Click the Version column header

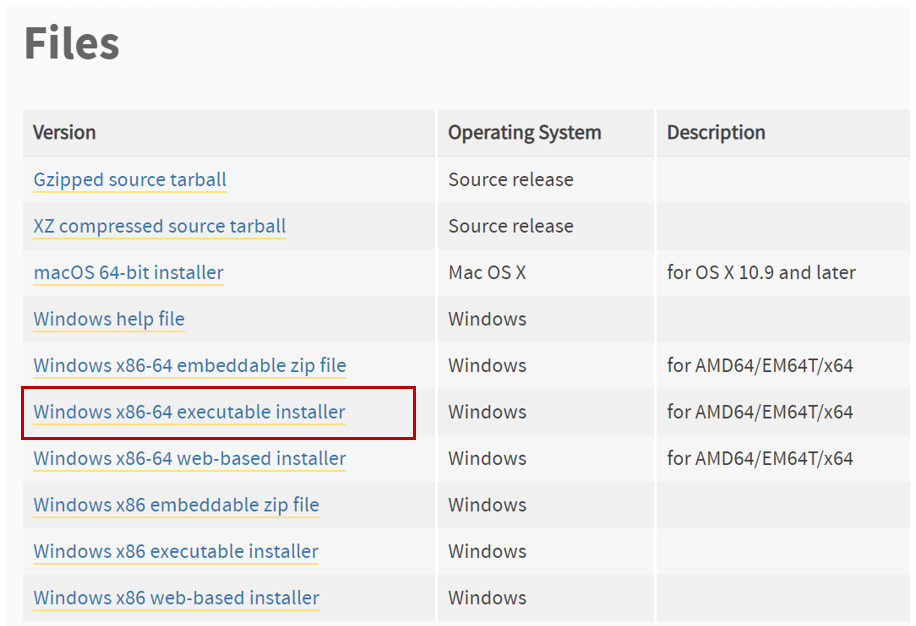coord(64,133)
